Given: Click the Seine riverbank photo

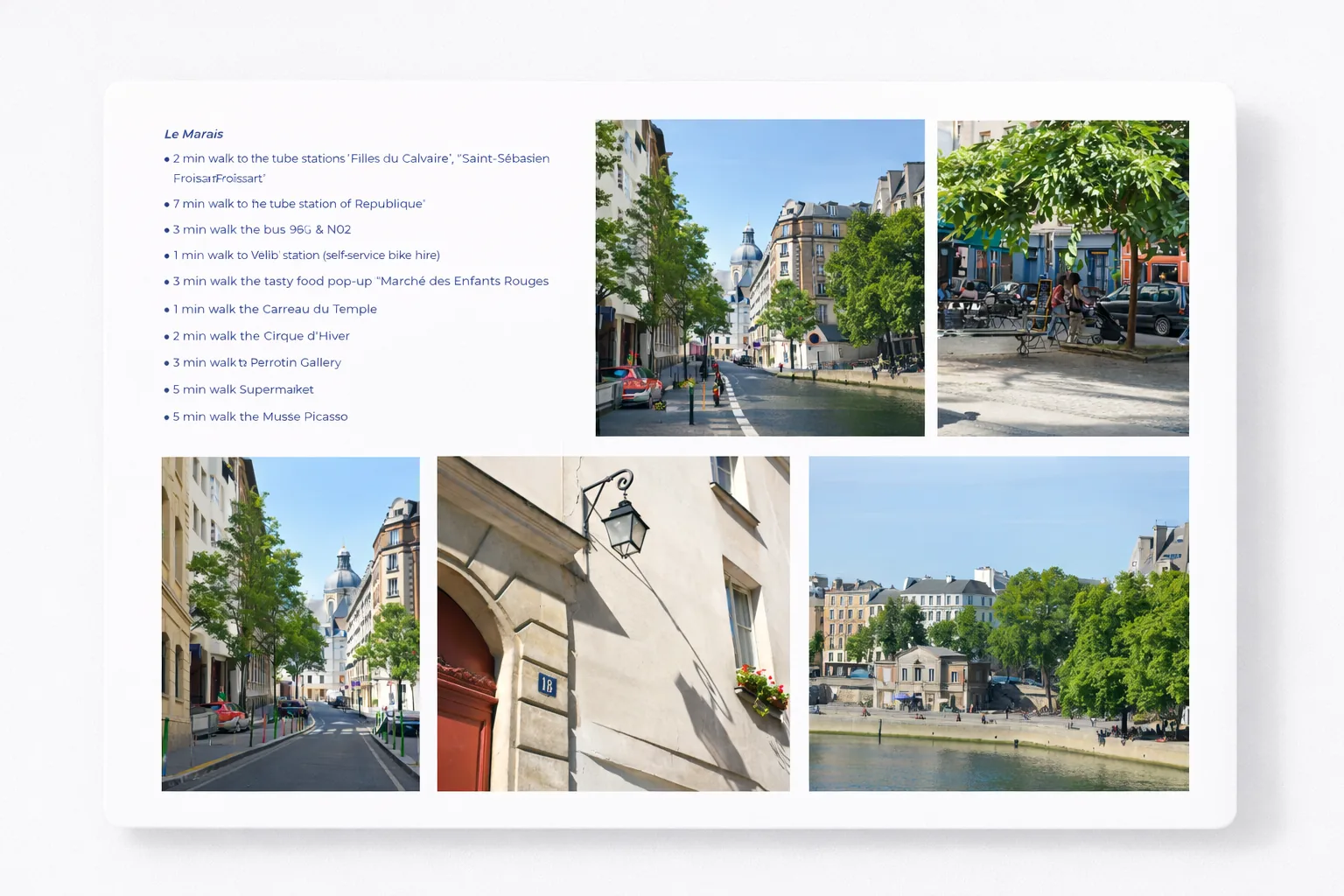Looking at the screenshot, I should [998, 622].
